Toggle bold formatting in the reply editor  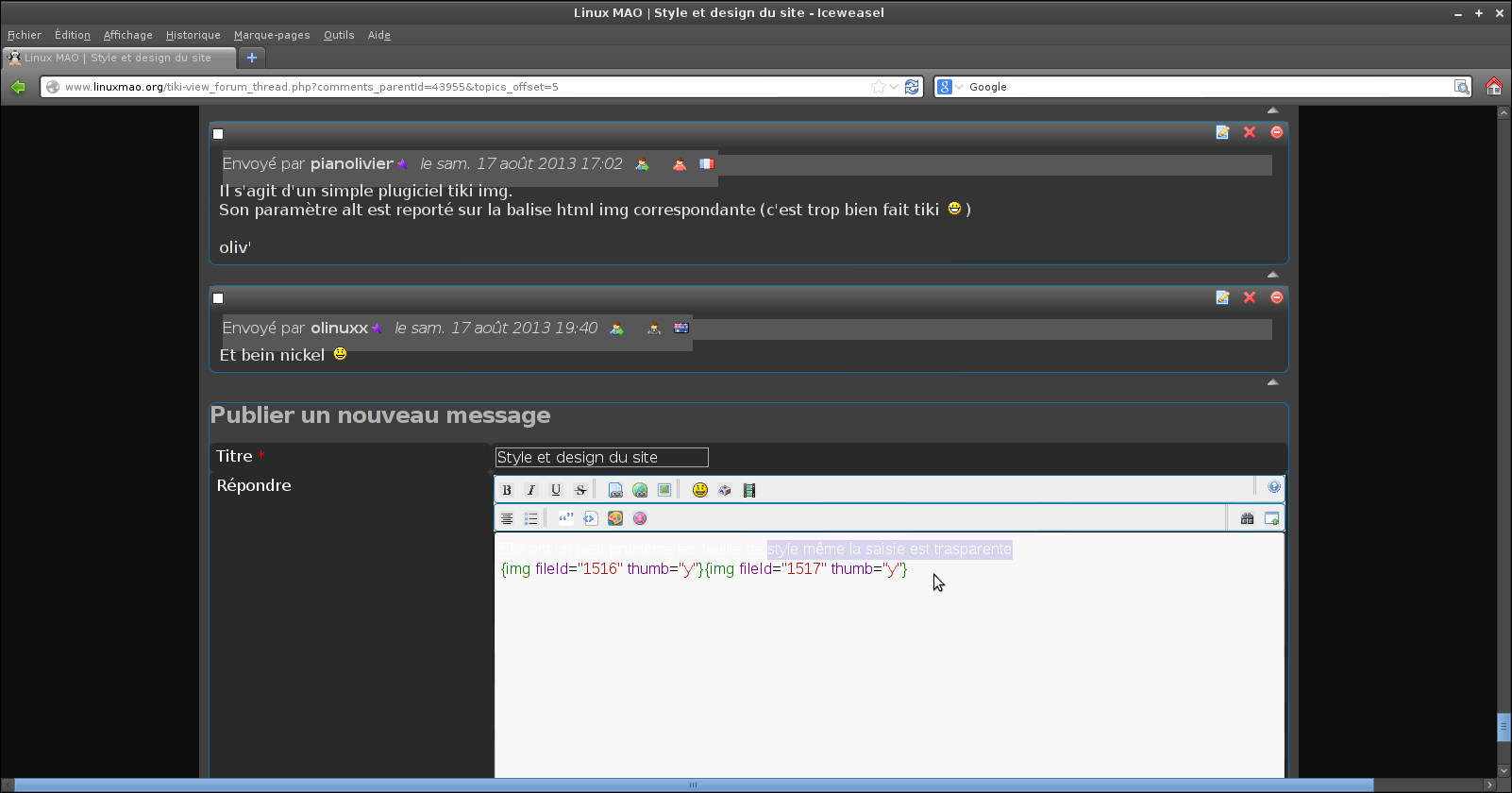point(507,490)
